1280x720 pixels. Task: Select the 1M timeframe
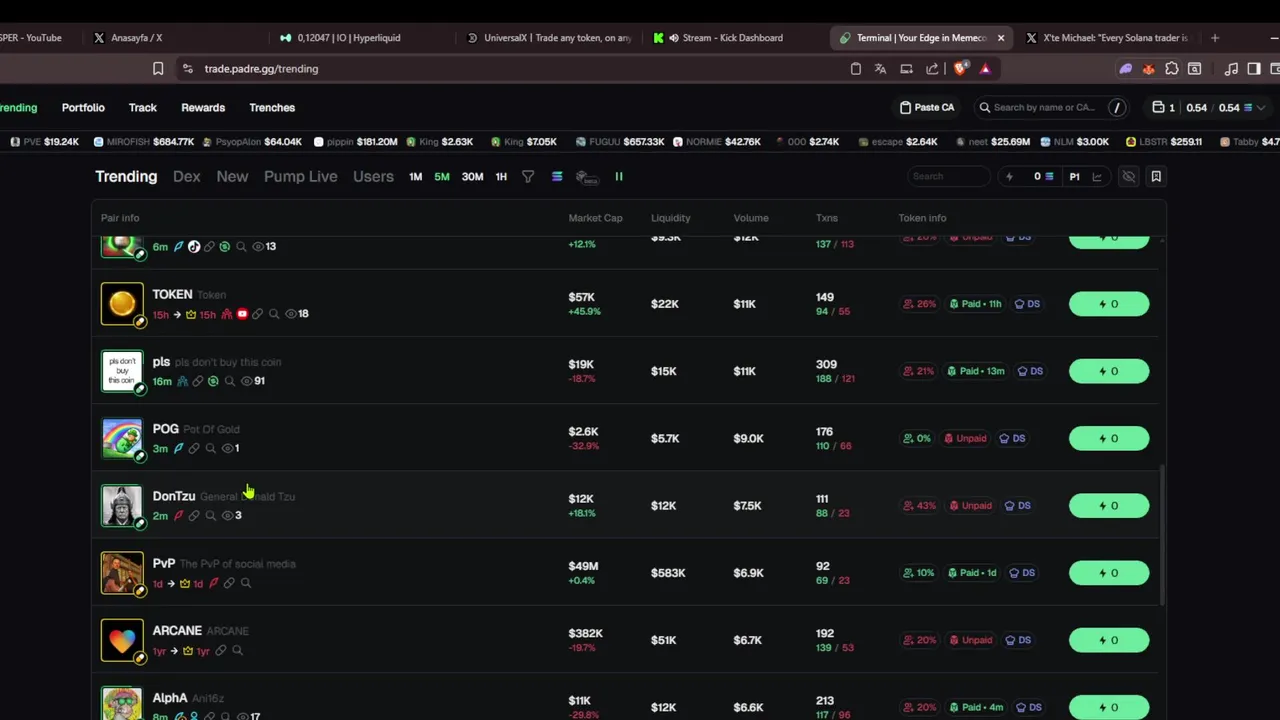415,177
